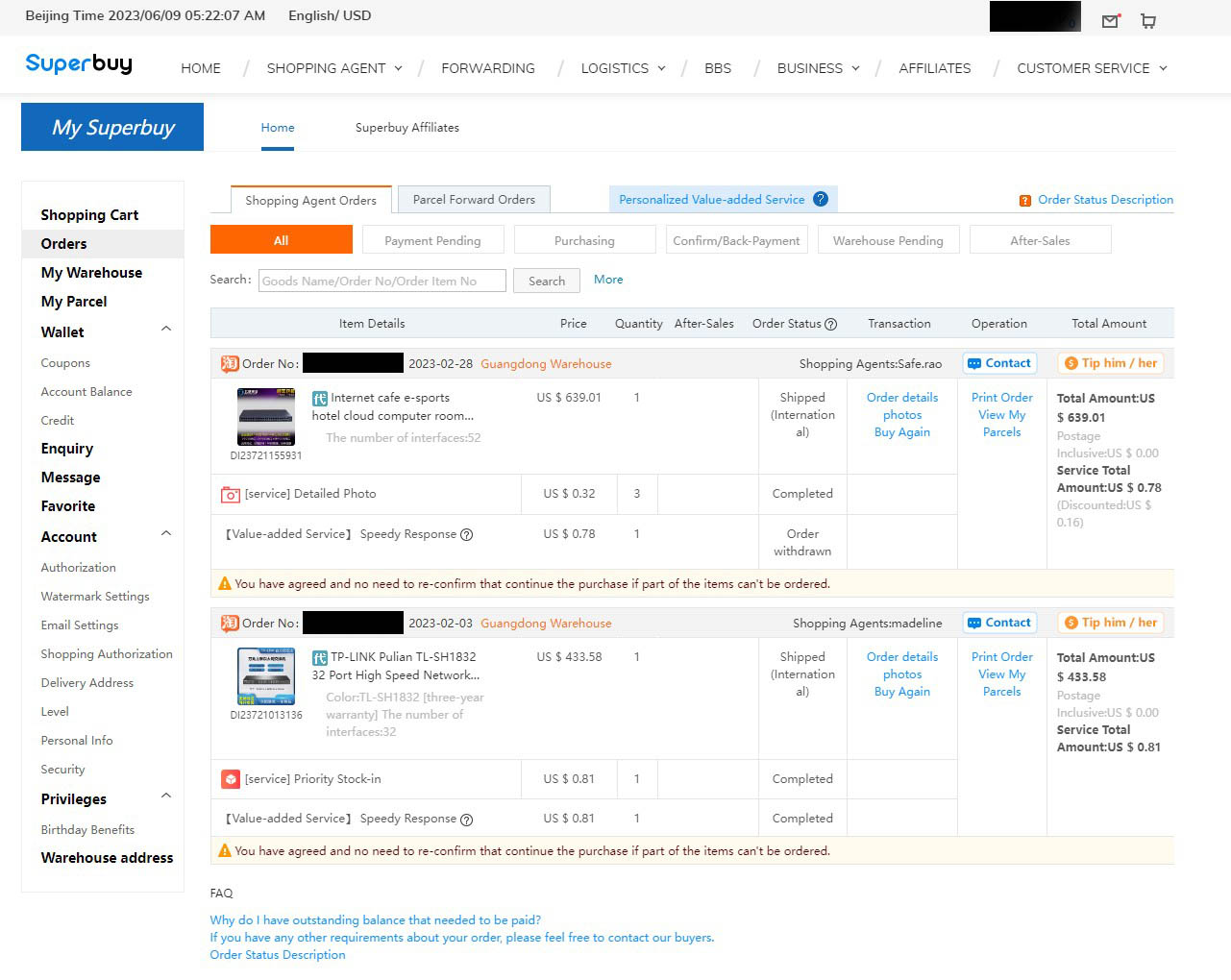Collapse the Privileges section in sidebar

click(166, 796)
